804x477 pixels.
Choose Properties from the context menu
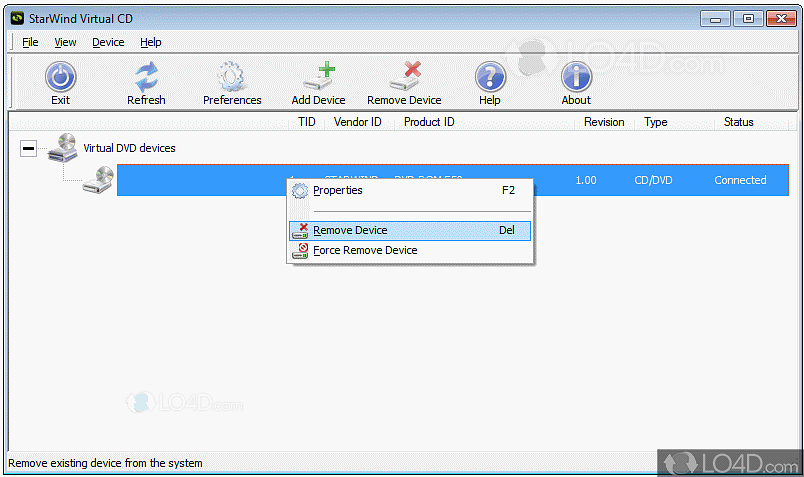pos(410,190)
